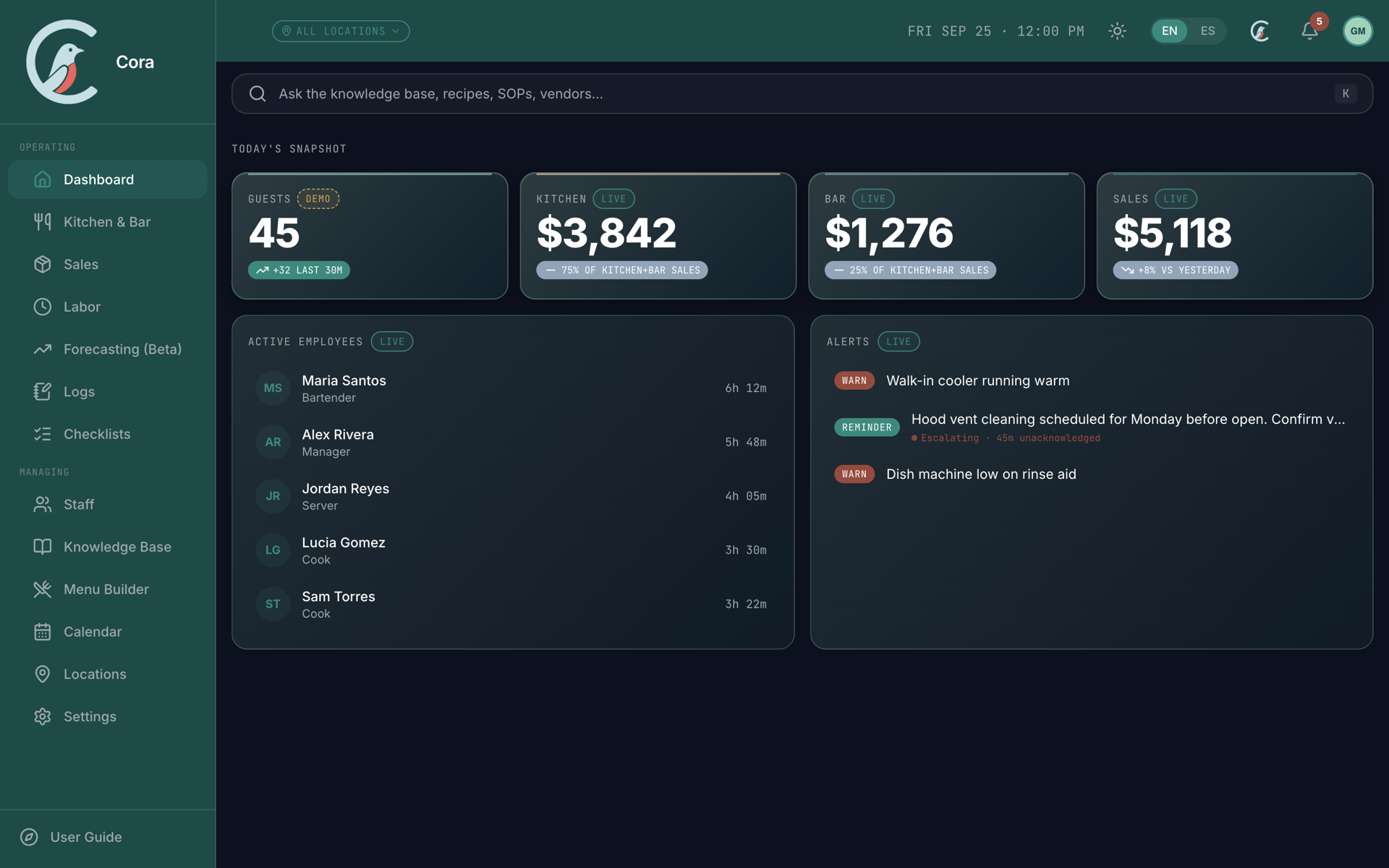The height and width of the screenshot is (868, 1389).
Task: Open the Cora assistant bird icon in header
Action: click(1260, 31)
